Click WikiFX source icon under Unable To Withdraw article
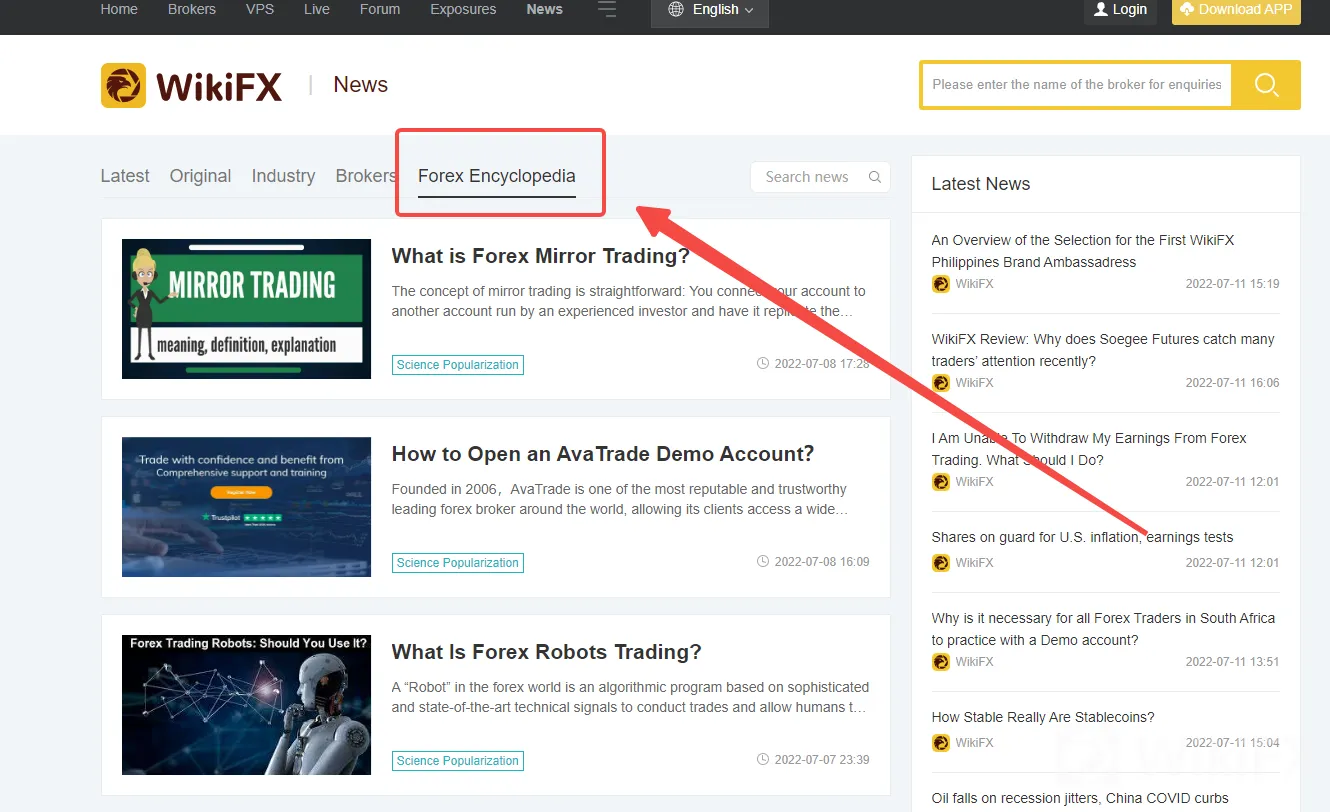The width and height of the screenshot is (1330, 812). pyautogui.click(x=940, y=482)
